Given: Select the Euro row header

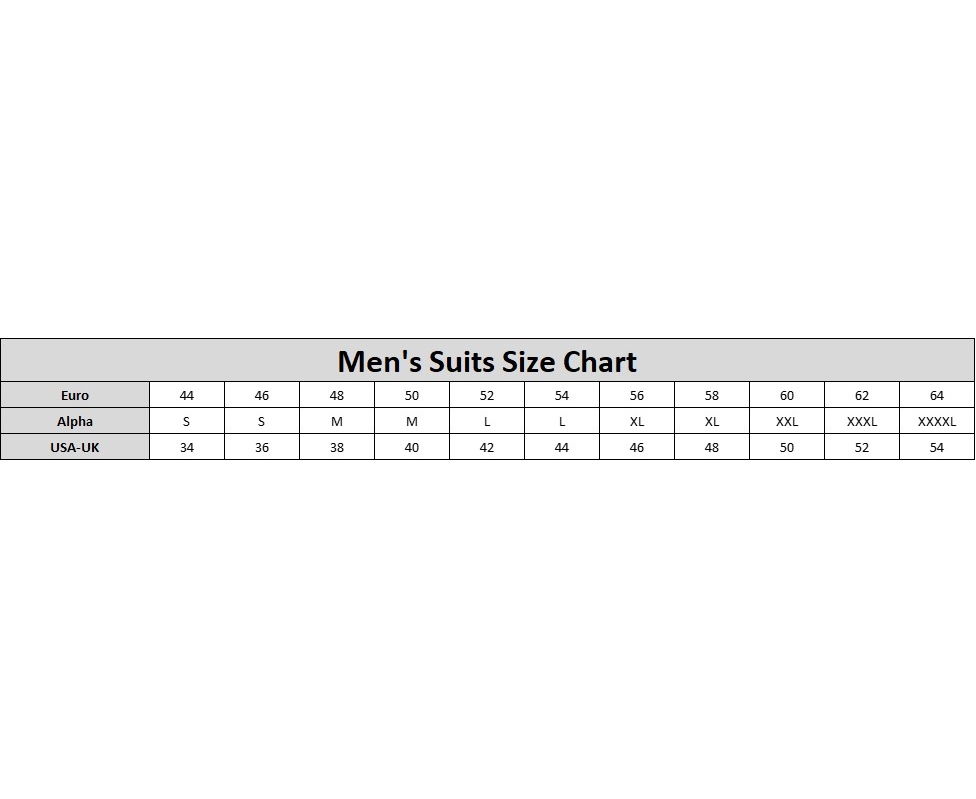Looking at the screenshot, I should (x=75, y=395).
